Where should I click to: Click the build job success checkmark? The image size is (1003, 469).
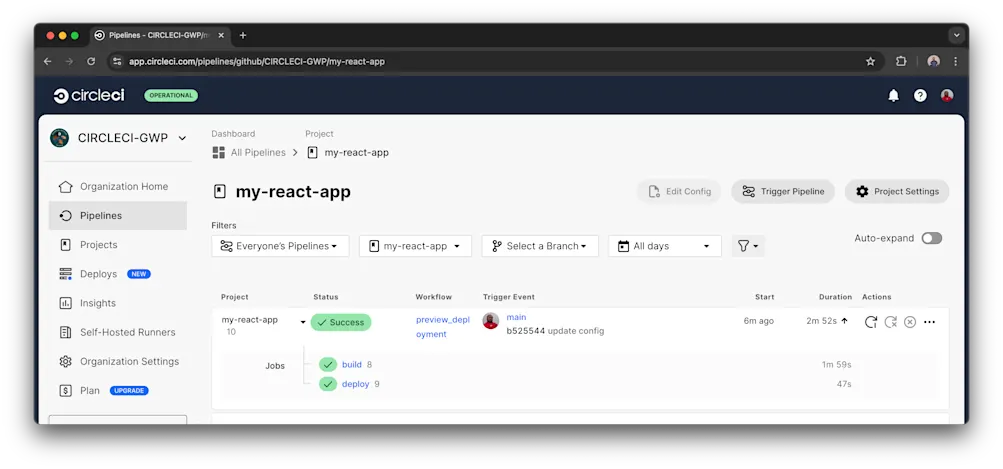pyautogui.click(x=328, y=365)
